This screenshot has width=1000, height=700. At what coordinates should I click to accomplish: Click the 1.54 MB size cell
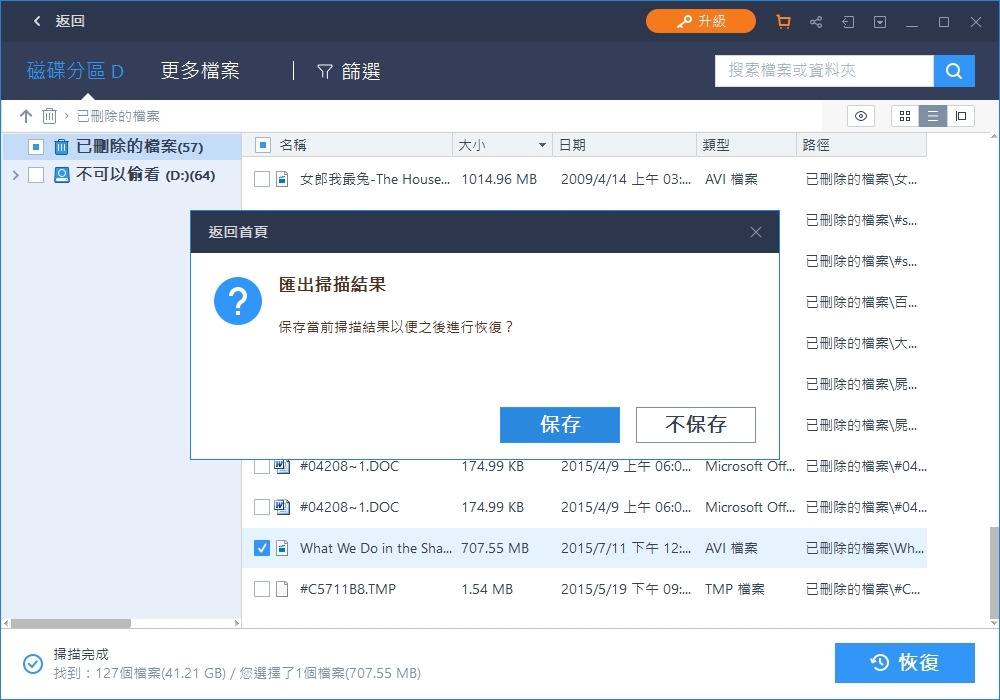coord(487,589)
